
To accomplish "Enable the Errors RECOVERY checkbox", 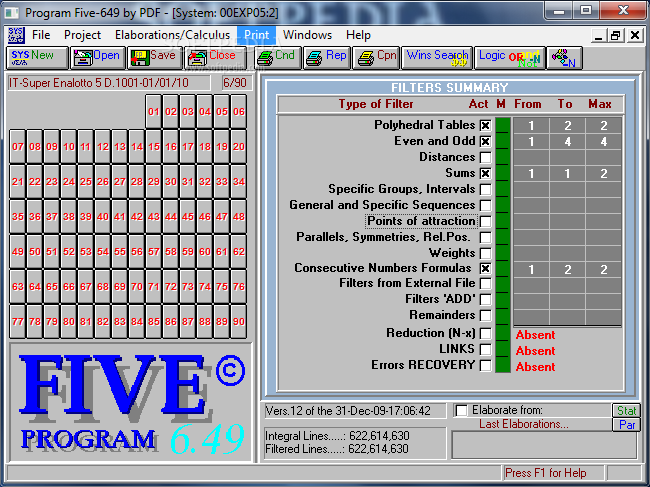I will [x=485, y=365].
